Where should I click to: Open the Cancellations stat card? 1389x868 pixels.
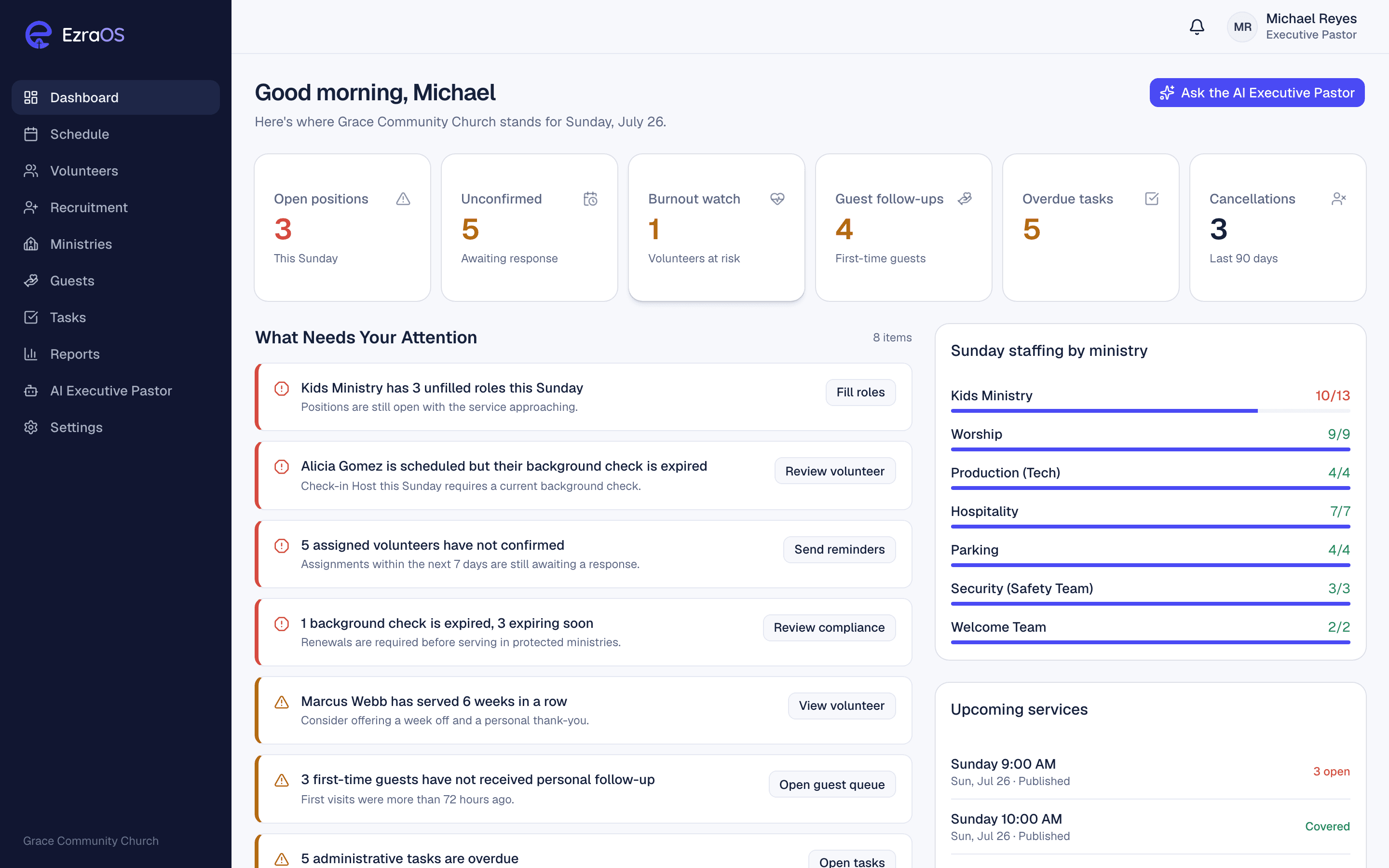(x=1278, y=227)
